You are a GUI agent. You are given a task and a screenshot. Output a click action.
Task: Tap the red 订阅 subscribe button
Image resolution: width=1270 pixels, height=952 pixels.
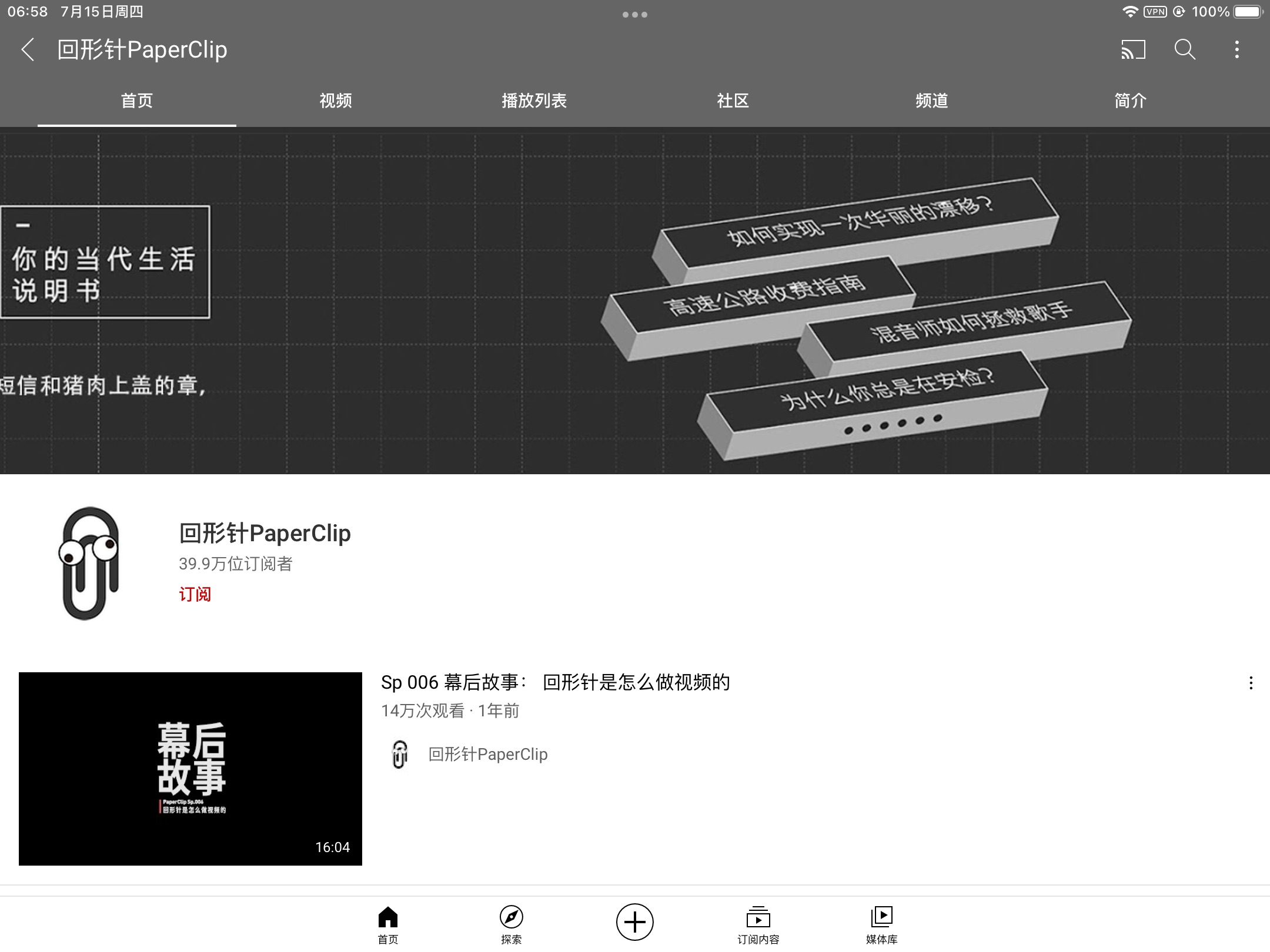(x=195, y=594)
